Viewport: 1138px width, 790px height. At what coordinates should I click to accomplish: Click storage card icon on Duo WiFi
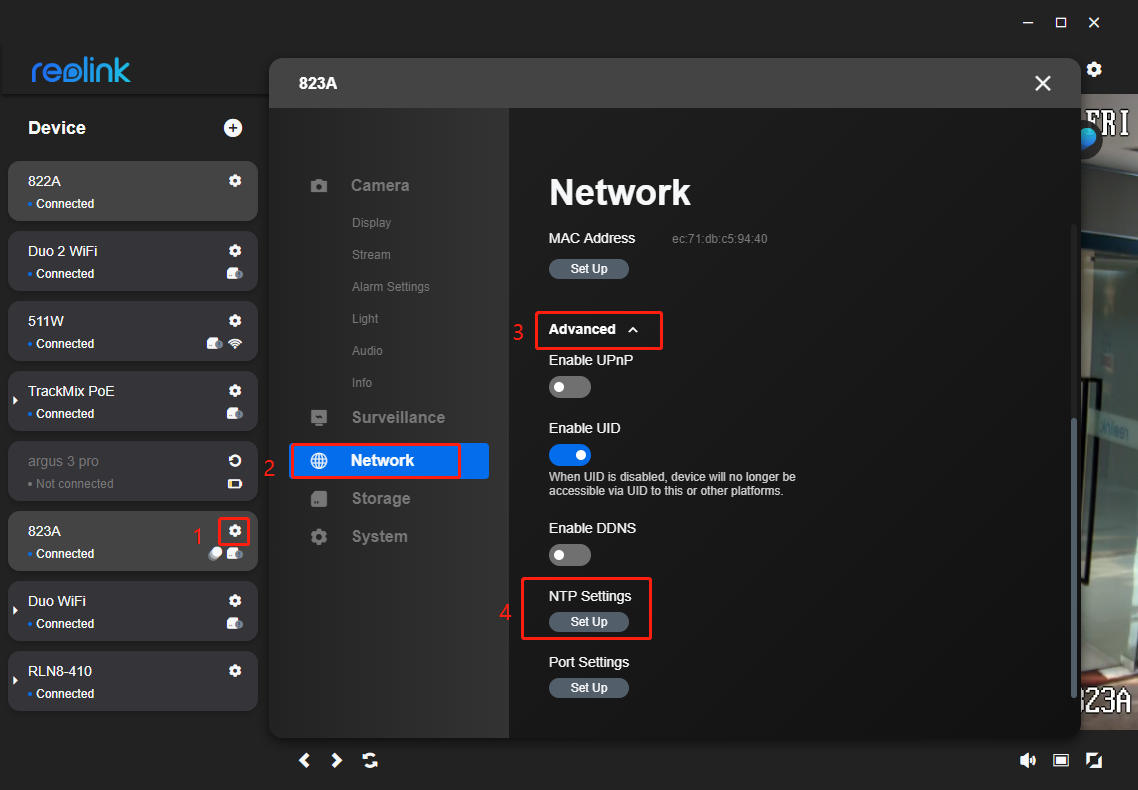(234, 623)
